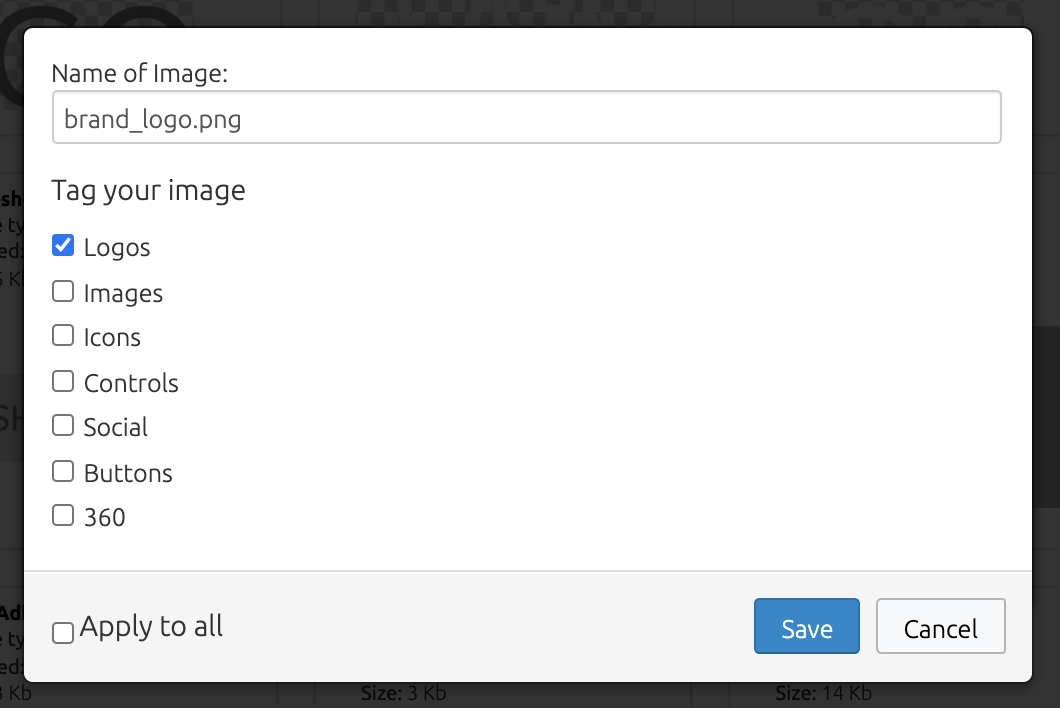Click the Controls label text
The height and width of the screenshot is (708, 1060).
pos(131,383)
